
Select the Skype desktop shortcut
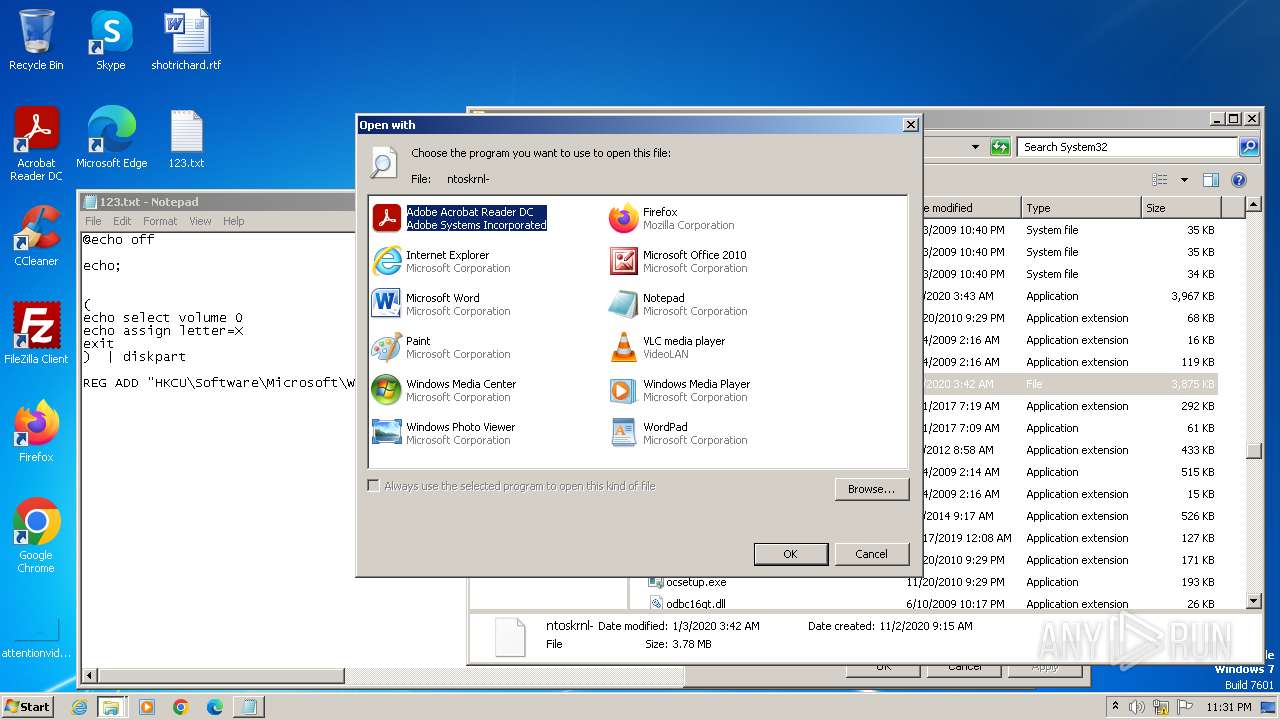110,40
